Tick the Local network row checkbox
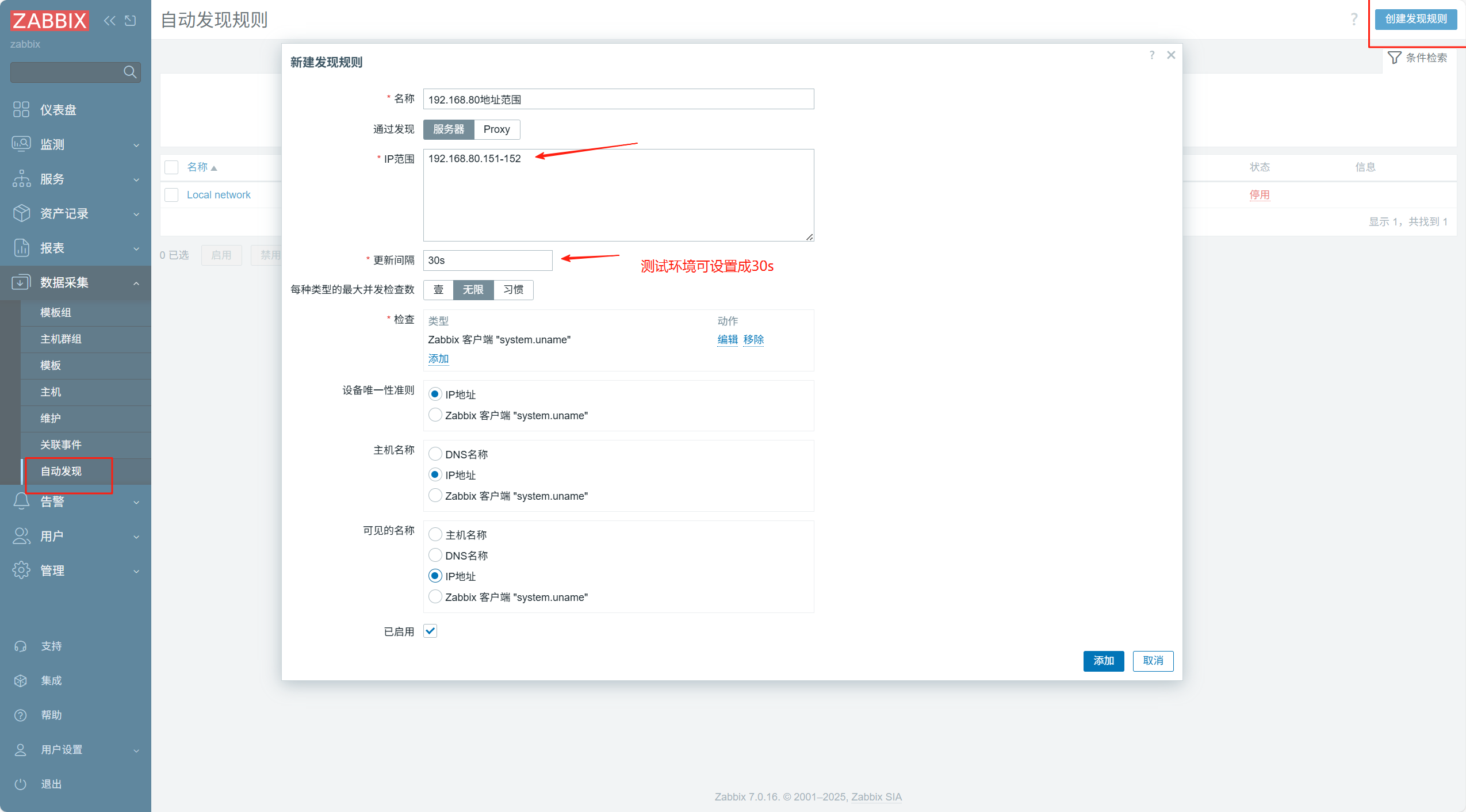This screenshot has height=812, width=1466. 171,195
